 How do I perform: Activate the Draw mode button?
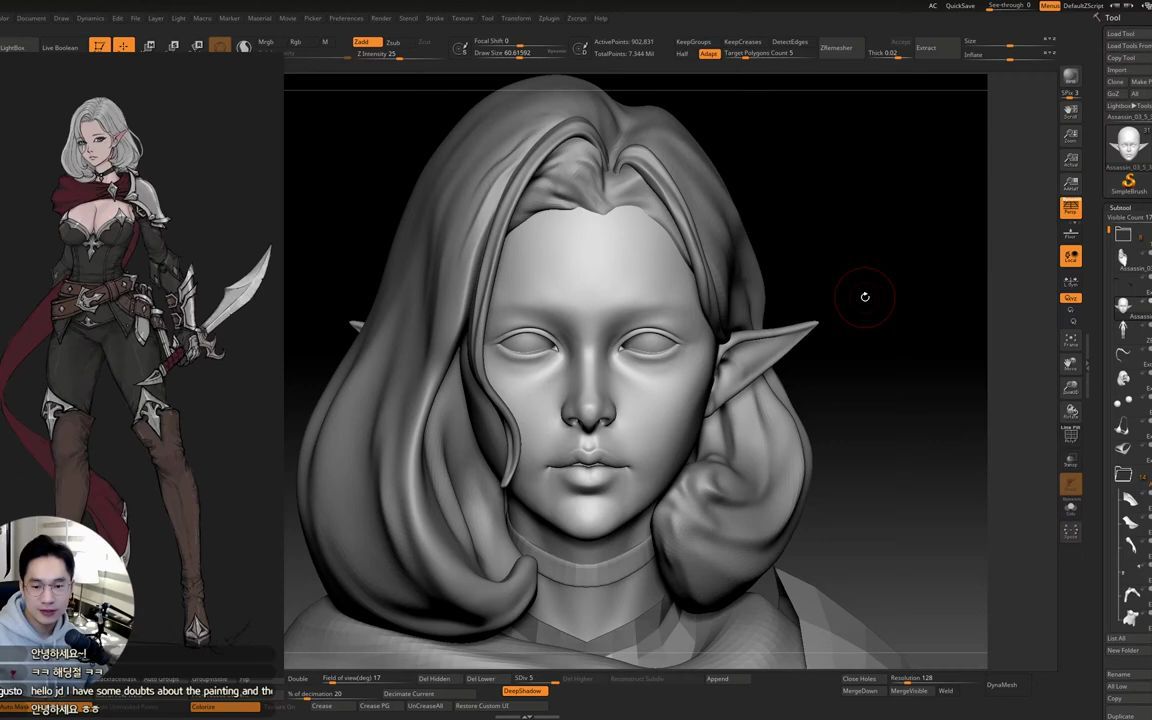click(124, 46)
